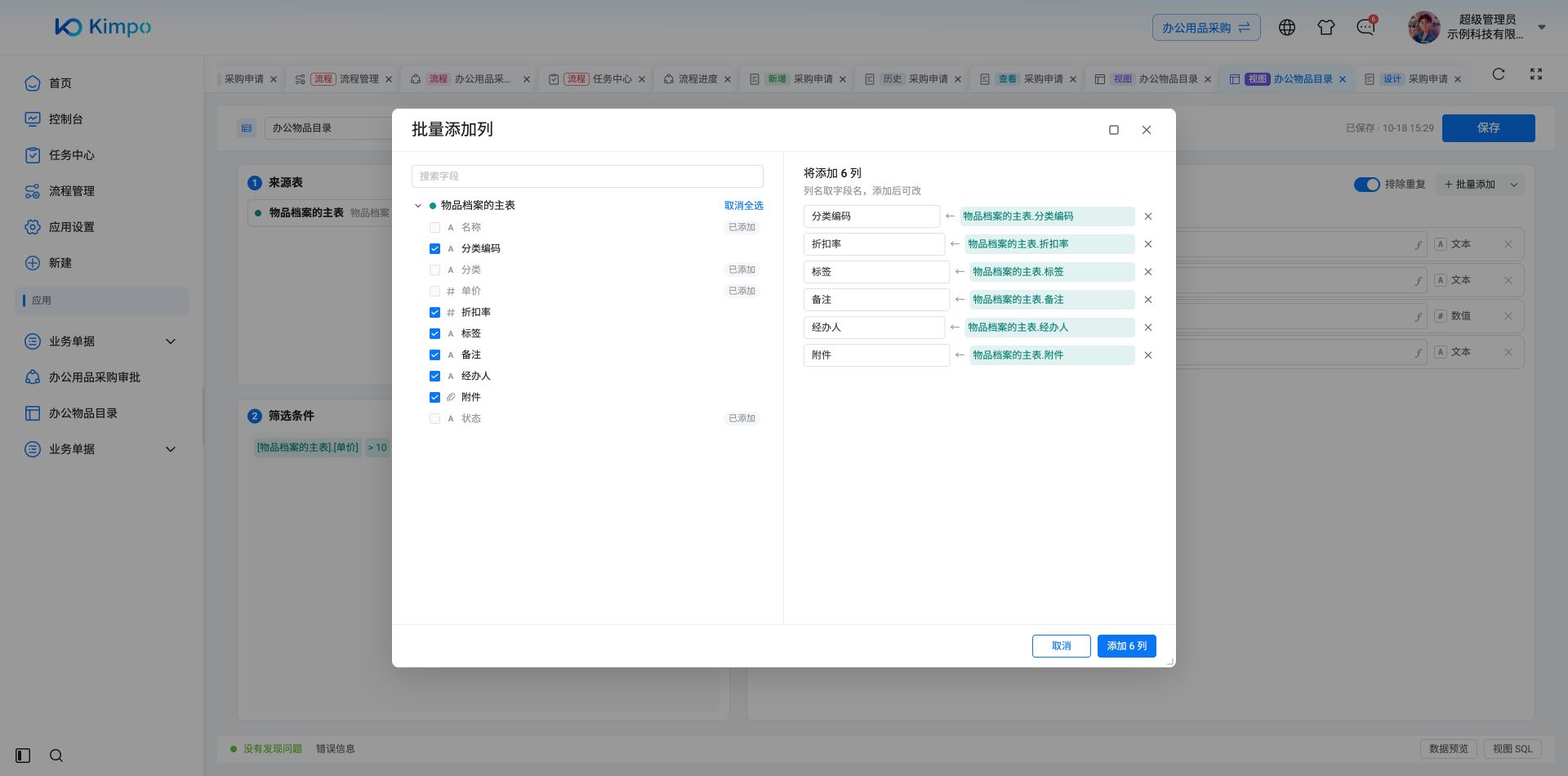Remove the 备注 column row
The height and width of the screenshot is (776, 1568).
click(1148, 300)
